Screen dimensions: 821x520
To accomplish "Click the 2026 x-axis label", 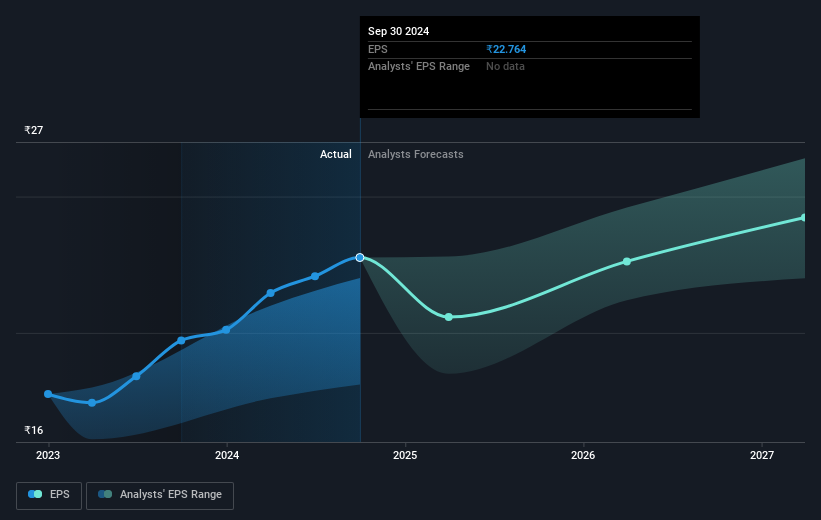I will click(x=583, y=455).
